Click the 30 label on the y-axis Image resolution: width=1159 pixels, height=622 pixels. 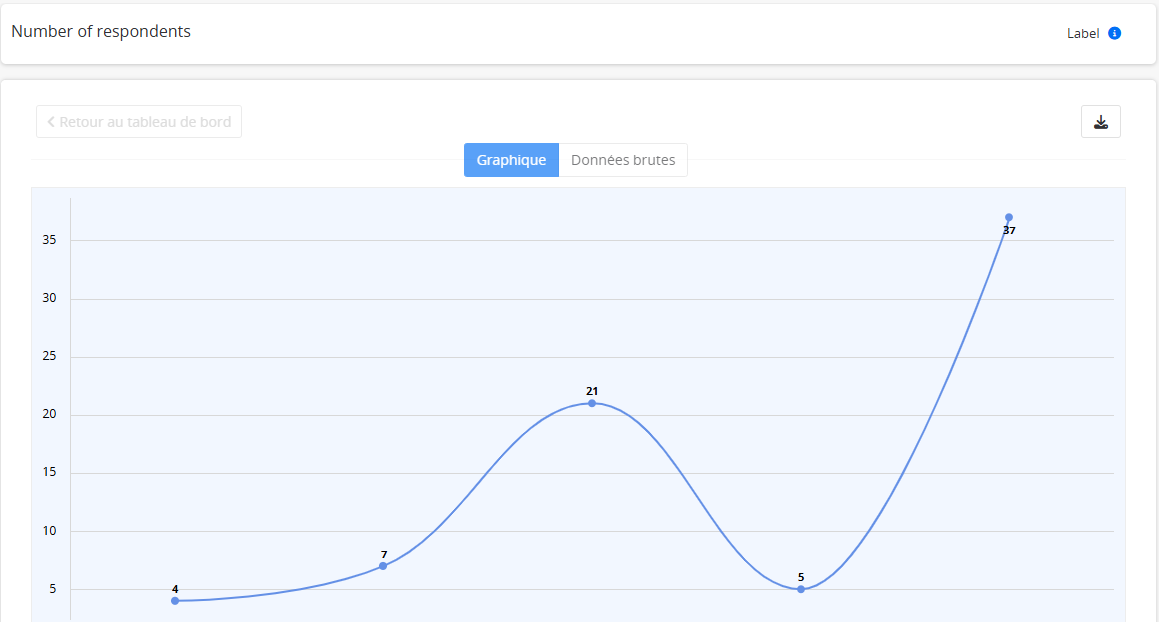point(49,298)
